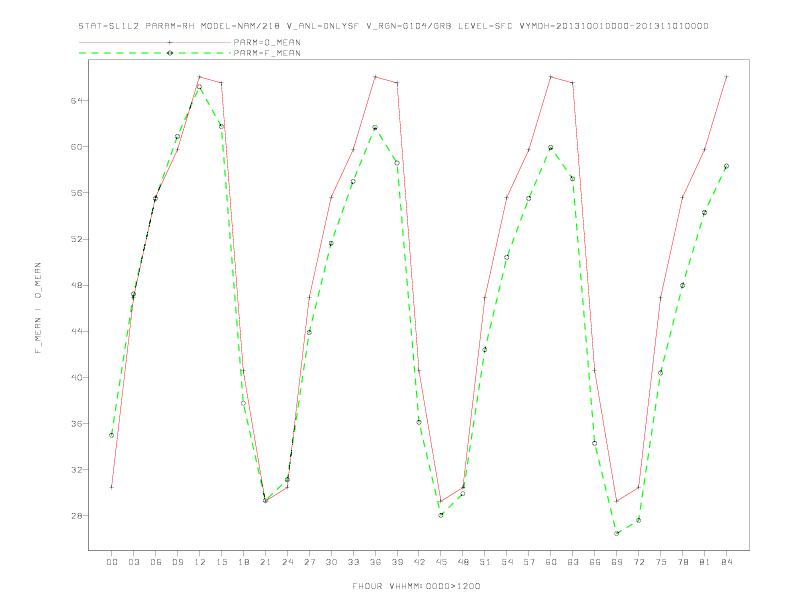Viewport: 792px width, 612px height.
Task: Click the O_MEAN plus marker at hour 84
Action: 726,77
